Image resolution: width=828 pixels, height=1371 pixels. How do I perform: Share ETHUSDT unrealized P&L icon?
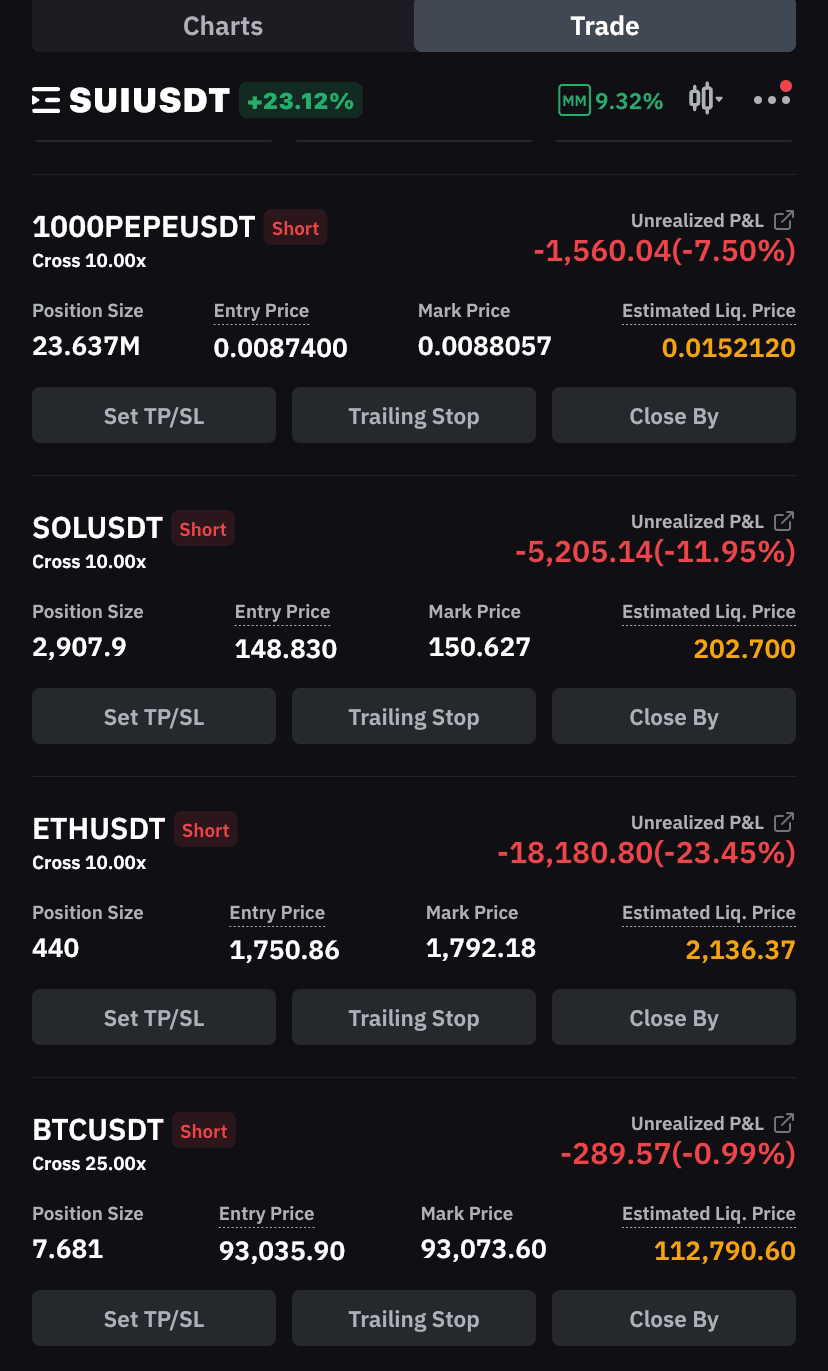[x=785, y=822]
